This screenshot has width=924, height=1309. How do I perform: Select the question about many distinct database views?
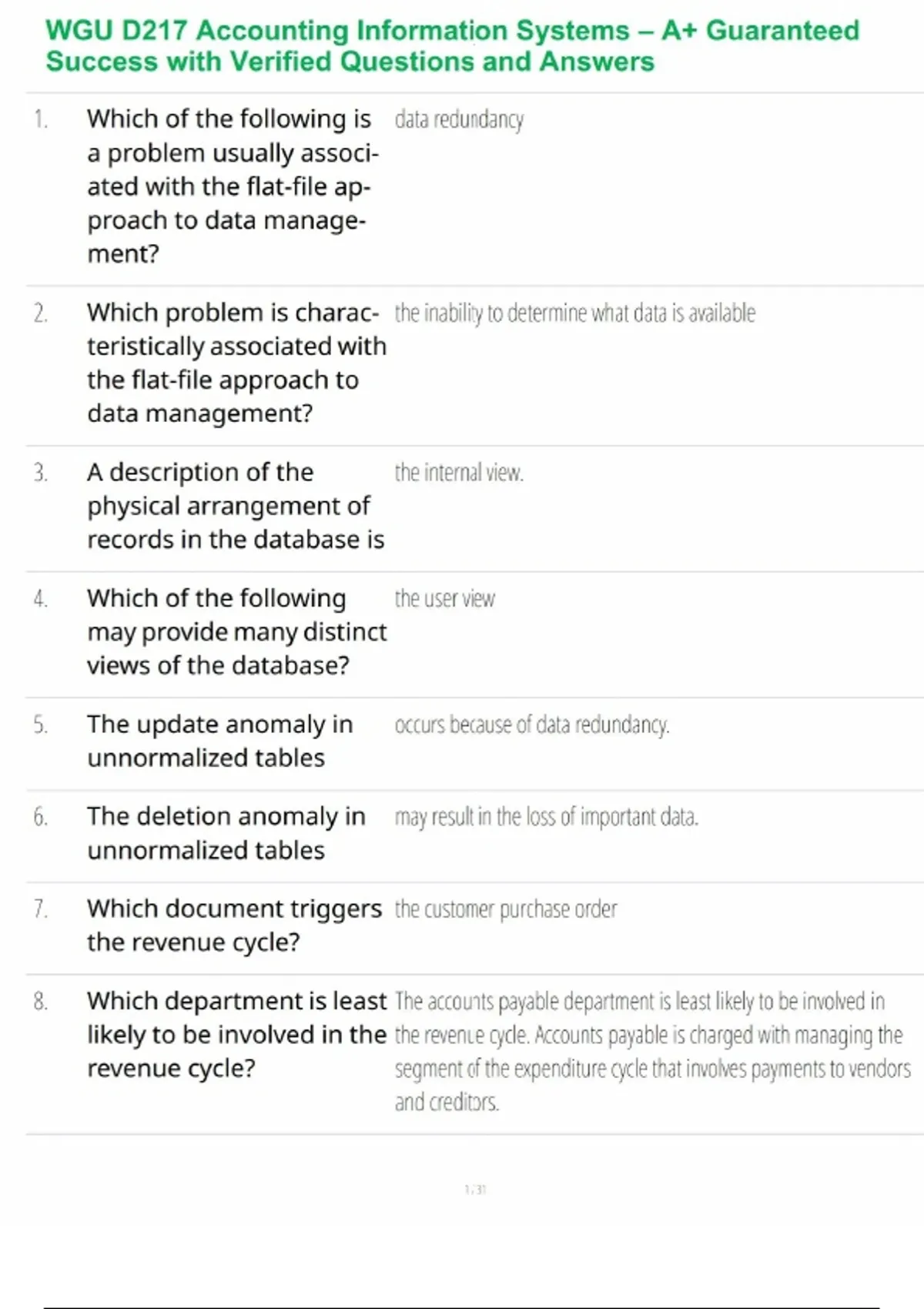(x=236, y=631)
